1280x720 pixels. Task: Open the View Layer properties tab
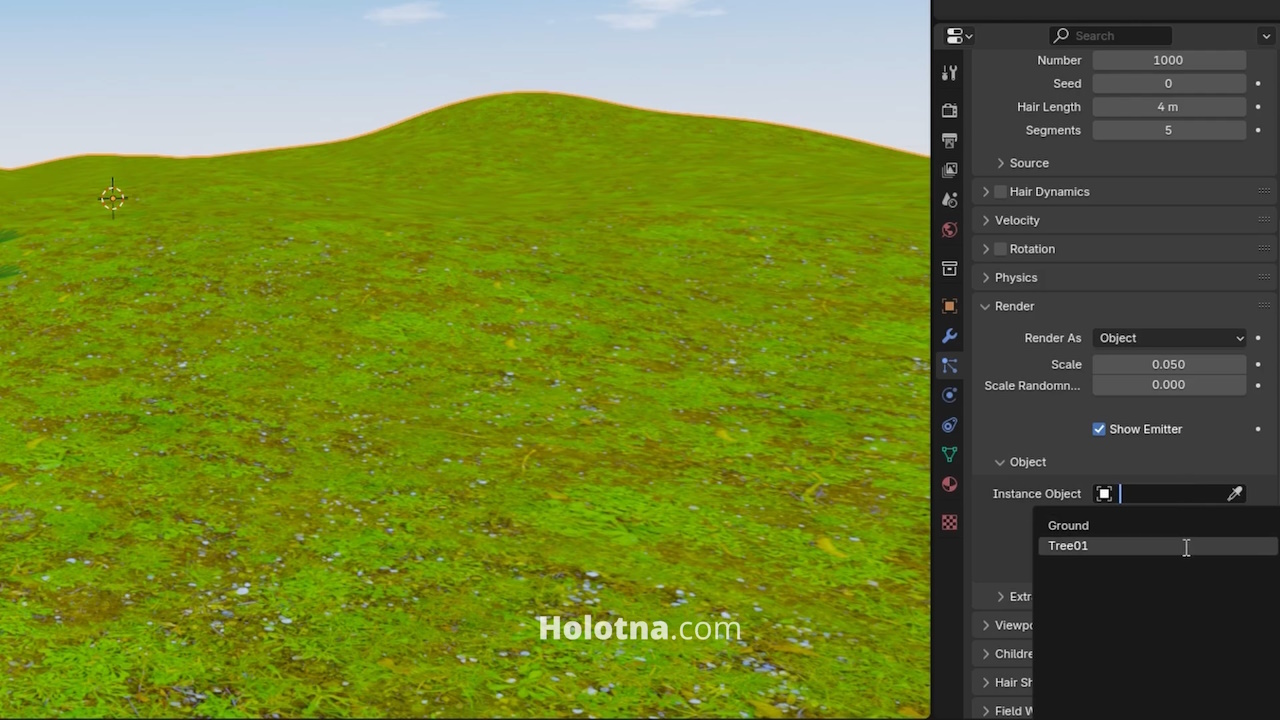point(949,170)
